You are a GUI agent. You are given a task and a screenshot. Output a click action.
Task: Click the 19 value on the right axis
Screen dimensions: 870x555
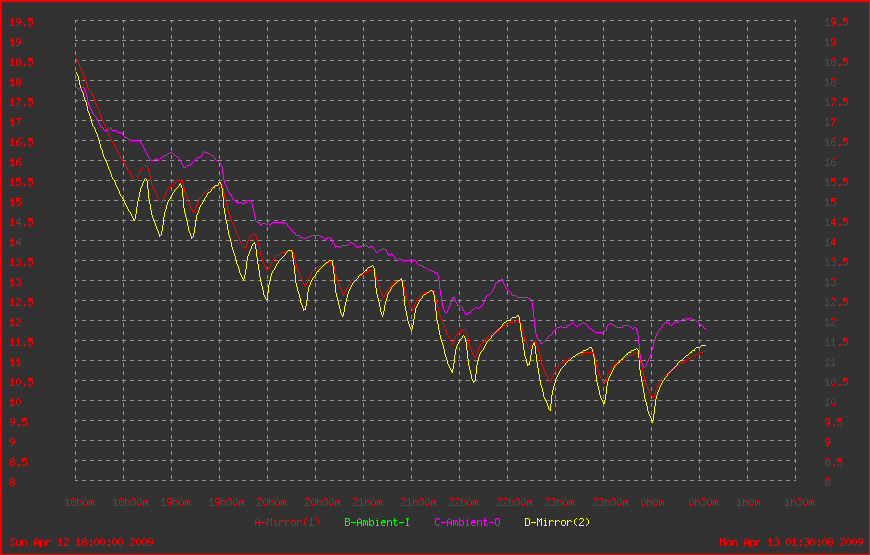point(831,42)
